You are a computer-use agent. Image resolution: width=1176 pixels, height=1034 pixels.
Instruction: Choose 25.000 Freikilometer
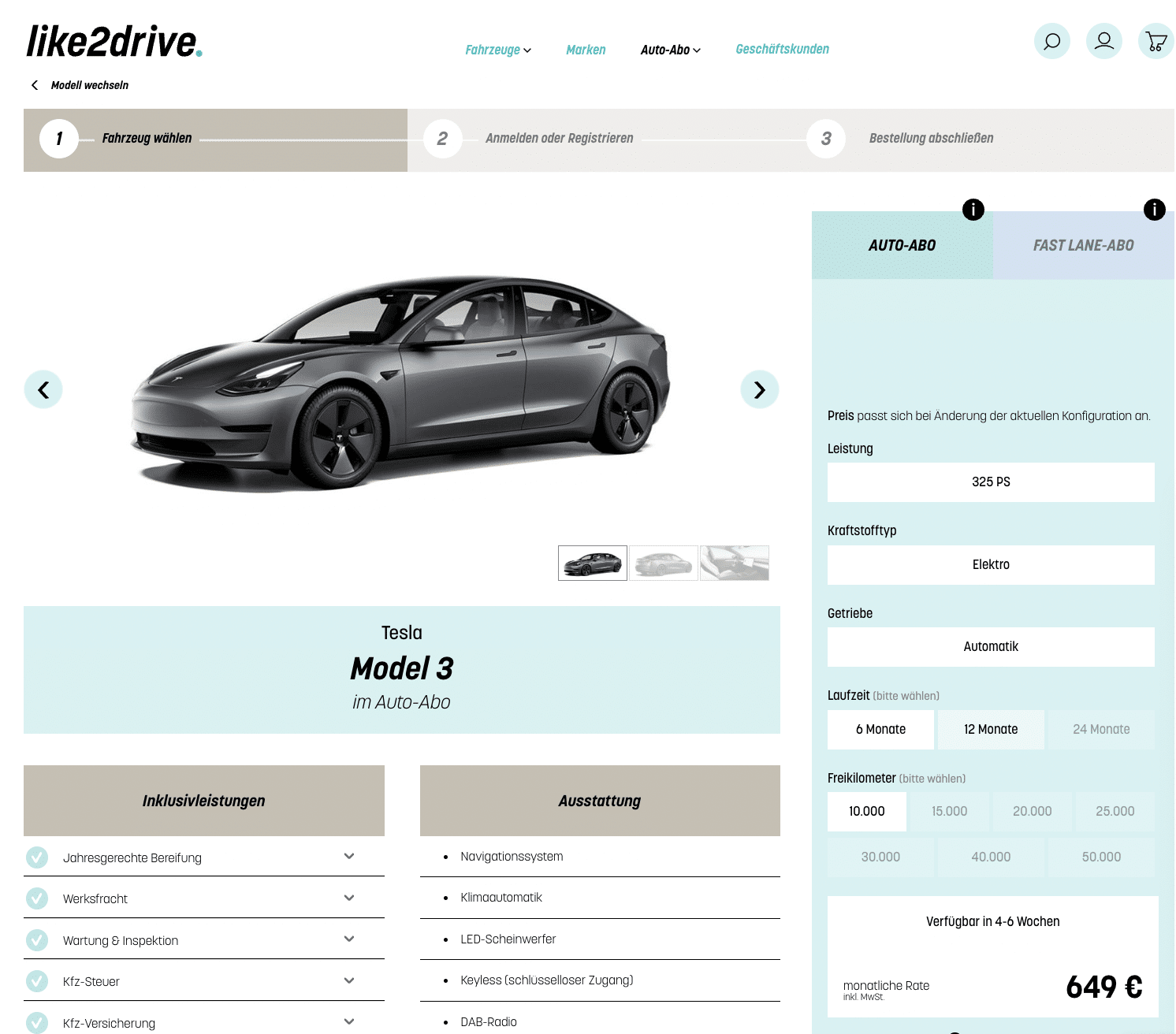(1115, 812)
